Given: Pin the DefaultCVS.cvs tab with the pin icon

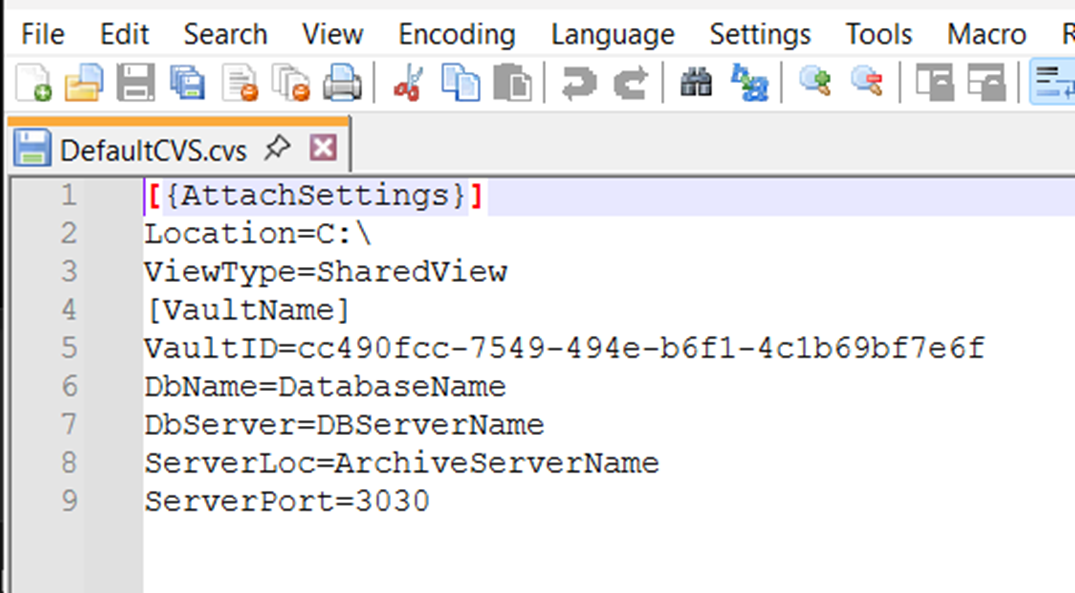Looking at the screenshot, I should tap(277, 145).
